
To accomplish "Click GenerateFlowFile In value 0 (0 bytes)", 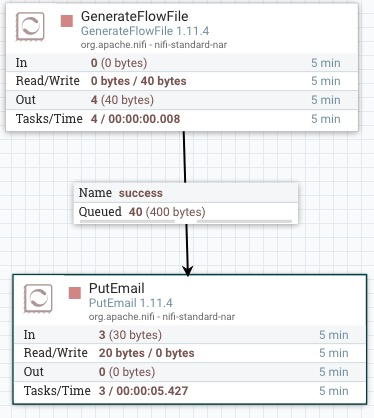I will (119, 63).
